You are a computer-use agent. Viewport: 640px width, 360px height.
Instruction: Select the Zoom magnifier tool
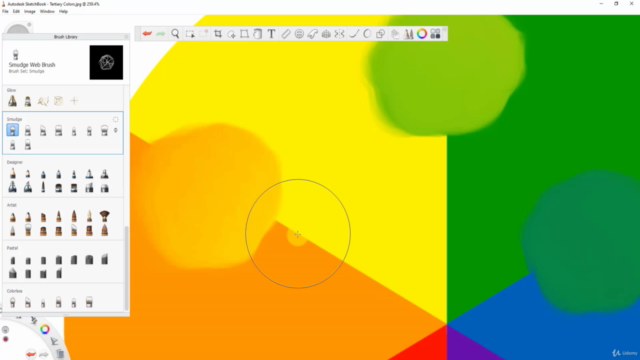coord(175,33)
